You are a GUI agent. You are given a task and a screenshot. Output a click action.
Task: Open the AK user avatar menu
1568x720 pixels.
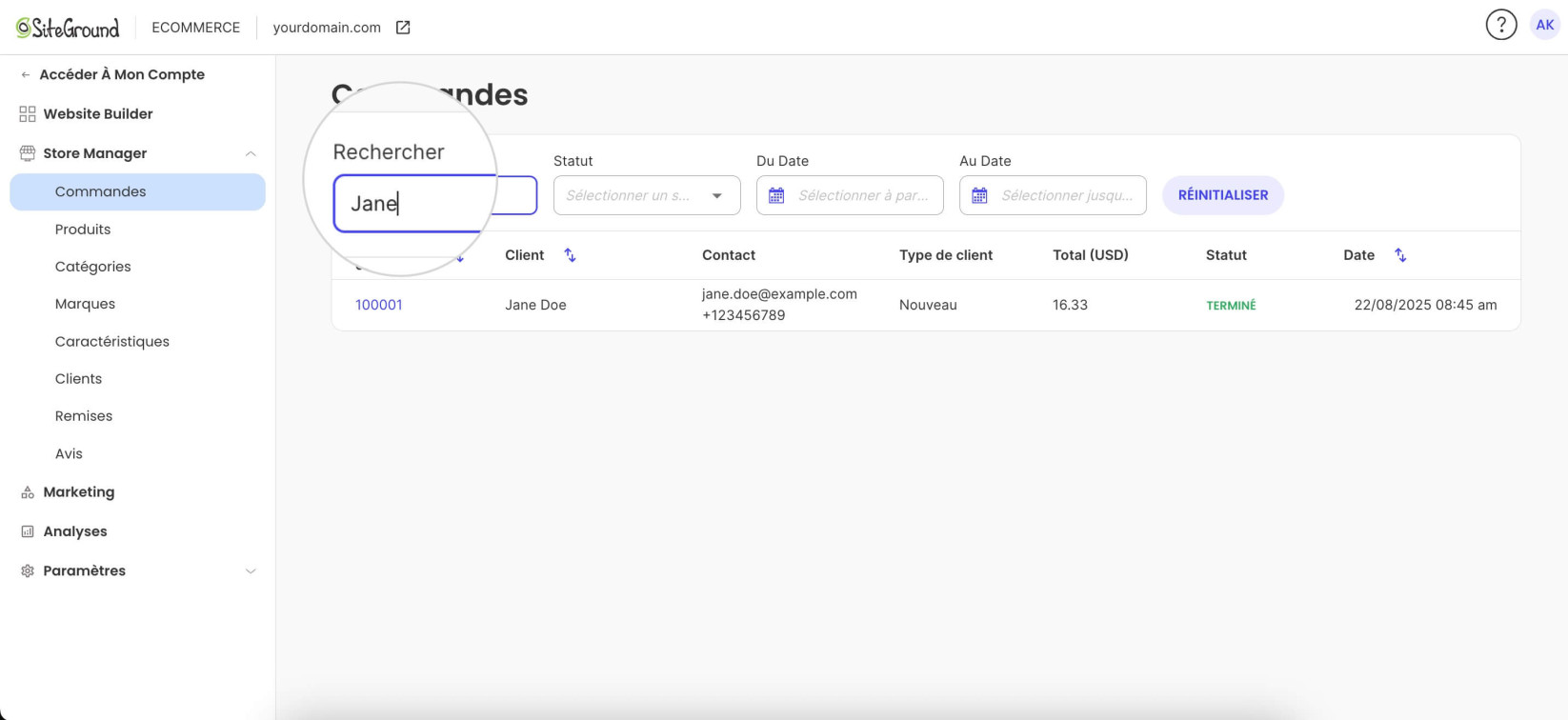(1545, 26)
